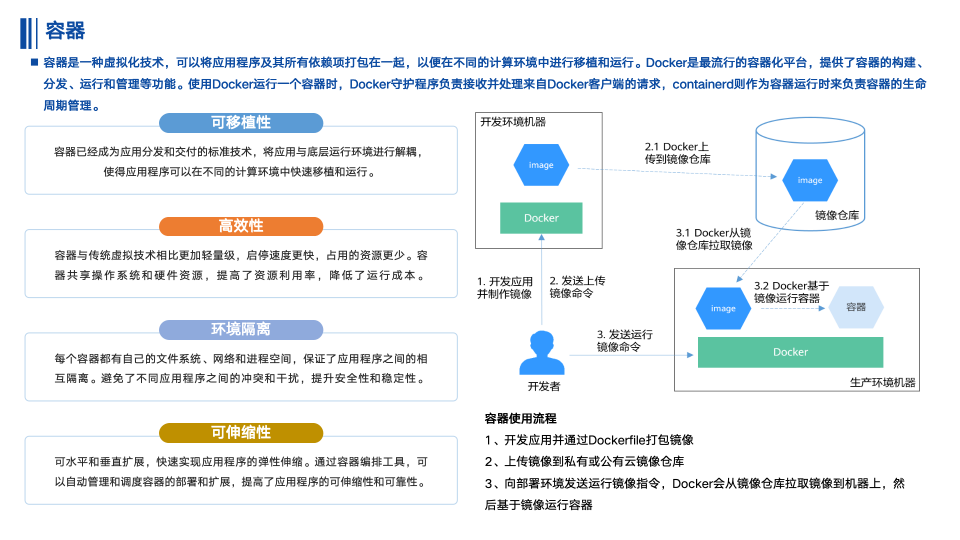The image size is (960, 540).
Task: Click the 可移植性 blue pill header
Action: (x=241, y=122)
